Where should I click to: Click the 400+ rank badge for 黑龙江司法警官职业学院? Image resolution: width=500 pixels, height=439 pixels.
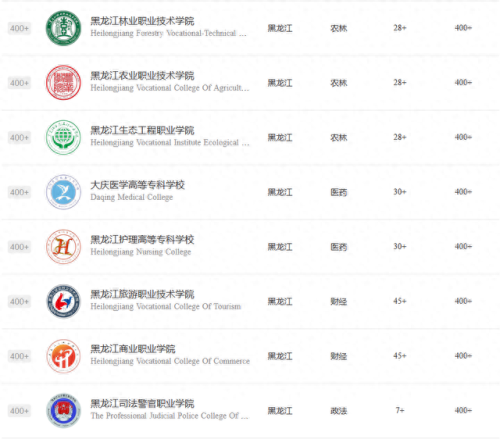pyautogui.click(x=19, y=411)
